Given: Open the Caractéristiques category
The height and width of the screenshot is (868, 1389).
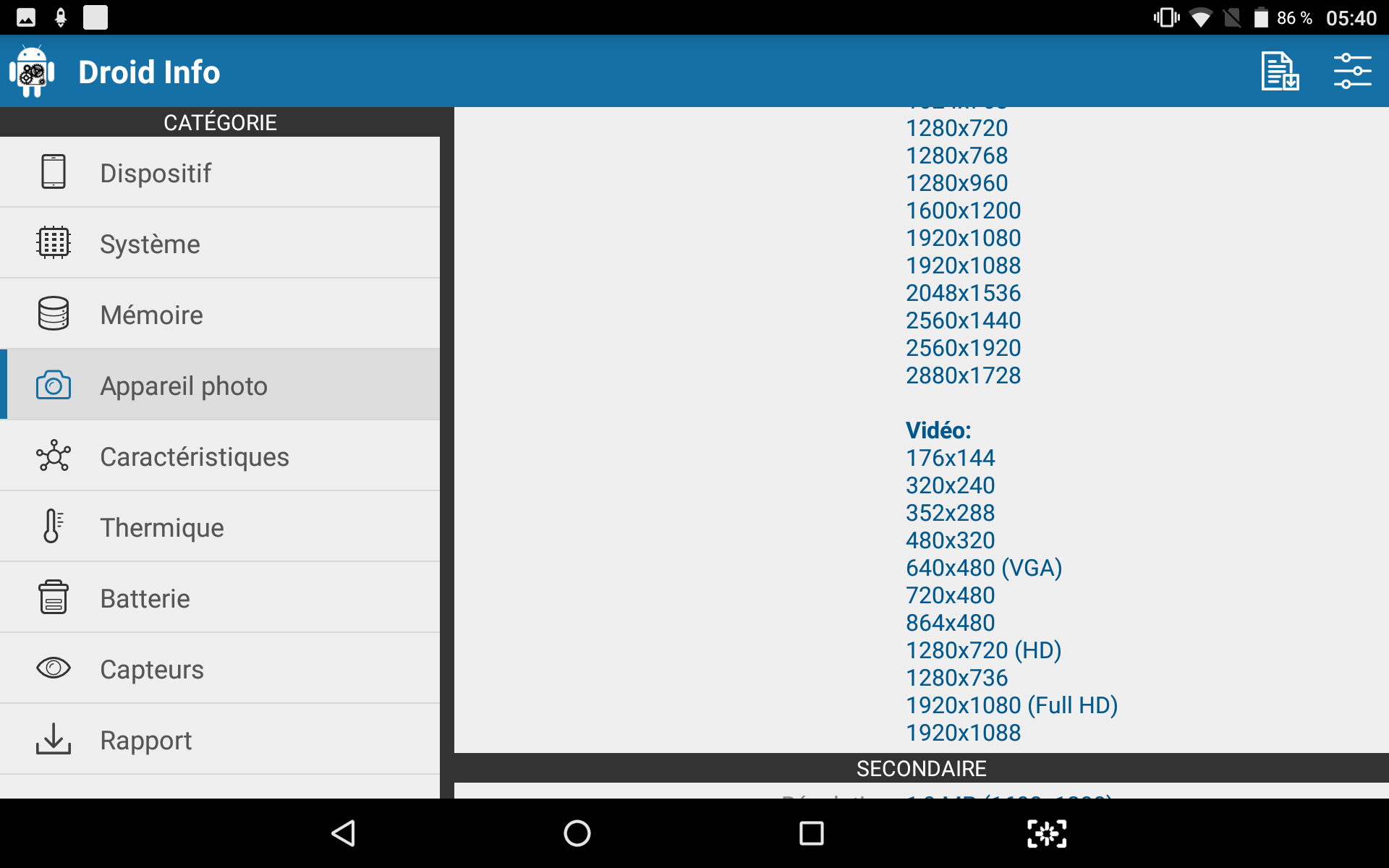Looking at the screenshot, I should click(194, 457).
